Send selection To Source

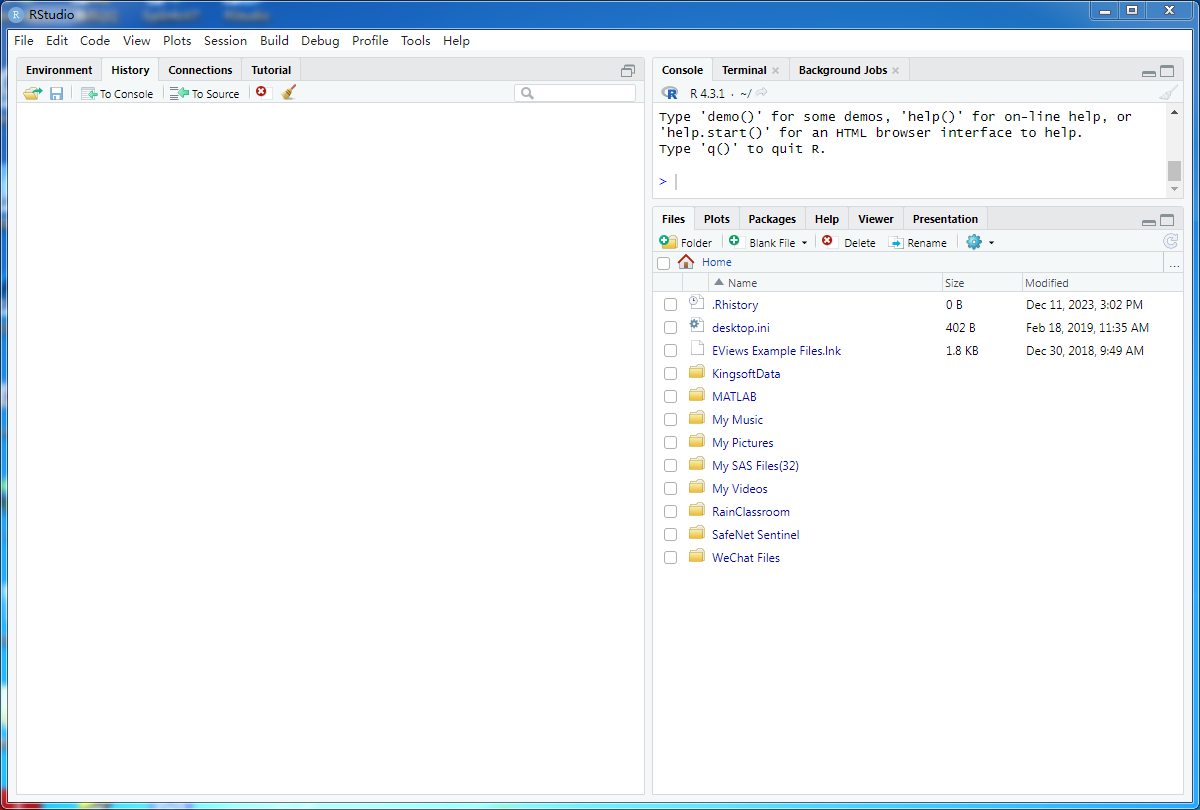click(205, 93)
